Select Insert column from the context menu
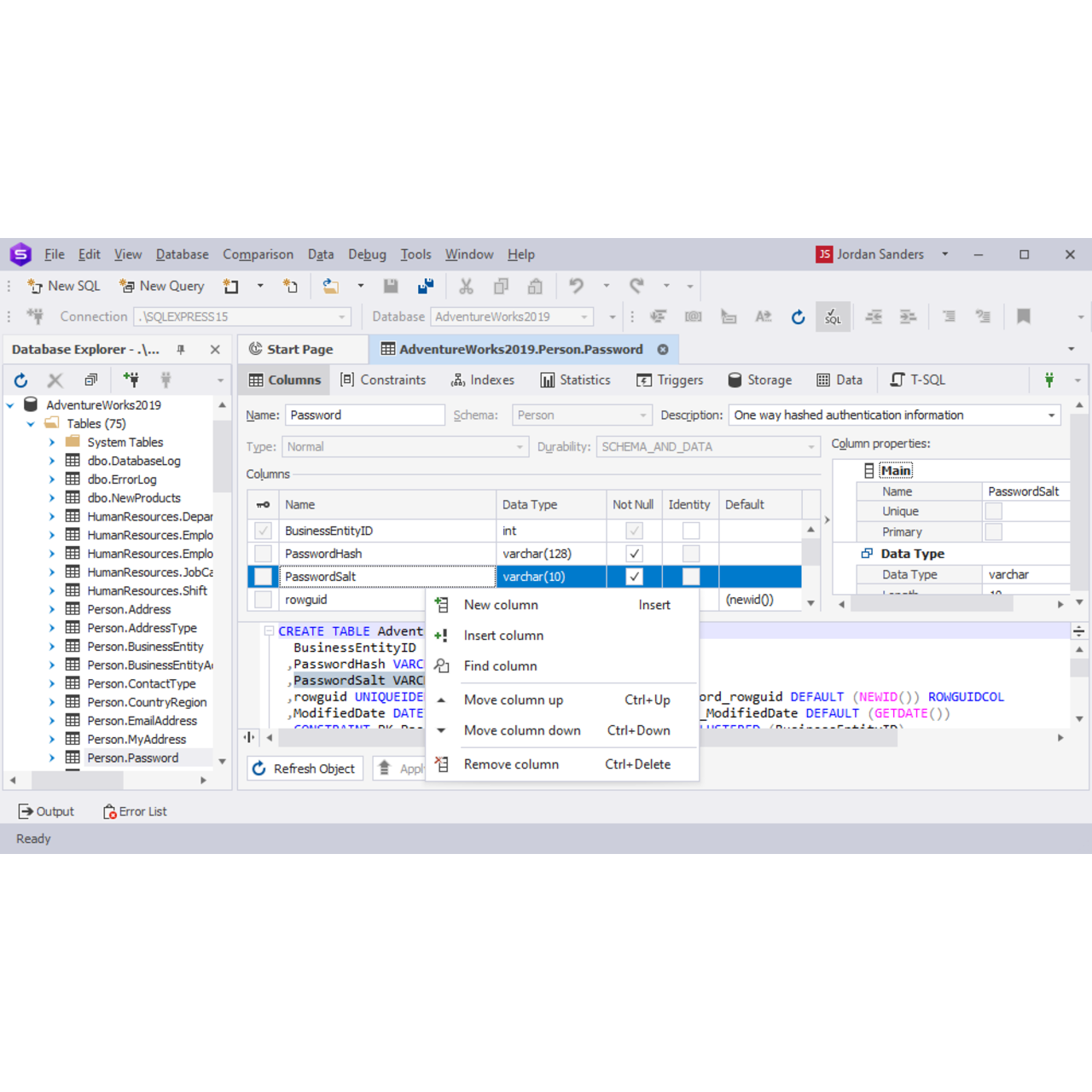The image size is (1092, 1092). pos(503,635)
